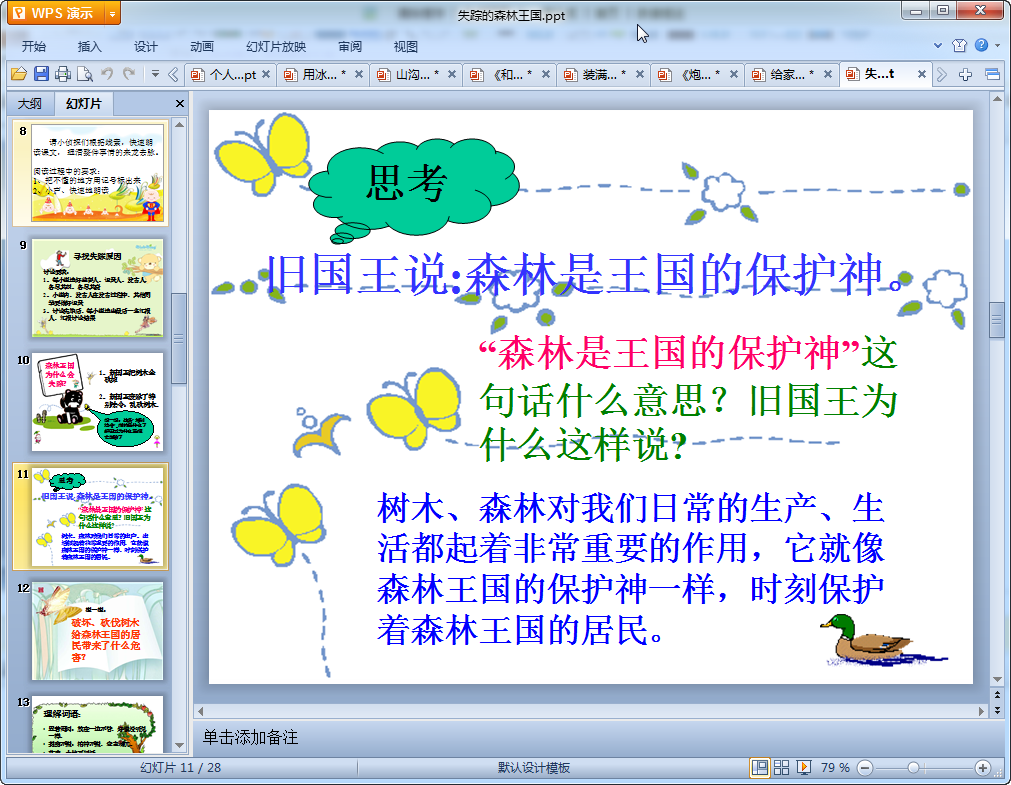Switch to 大纲 outline pane tab
Image resolution: width=1011 pixels, height=785 pixels.
30,103
